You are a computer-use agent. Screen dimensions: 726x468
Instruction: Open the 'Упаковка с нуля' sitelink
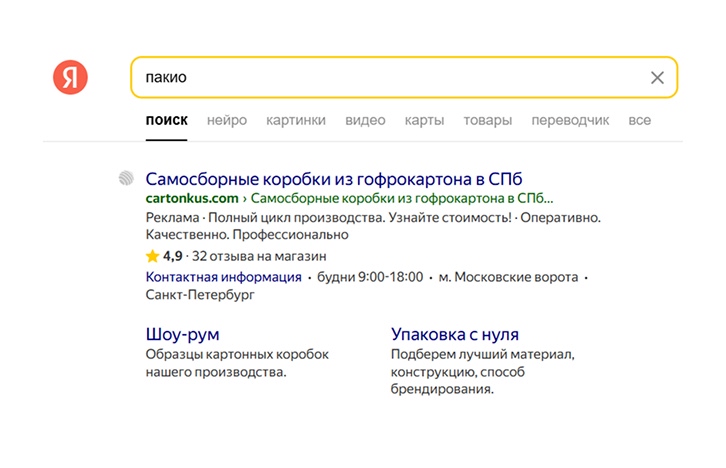click(455, 334)
